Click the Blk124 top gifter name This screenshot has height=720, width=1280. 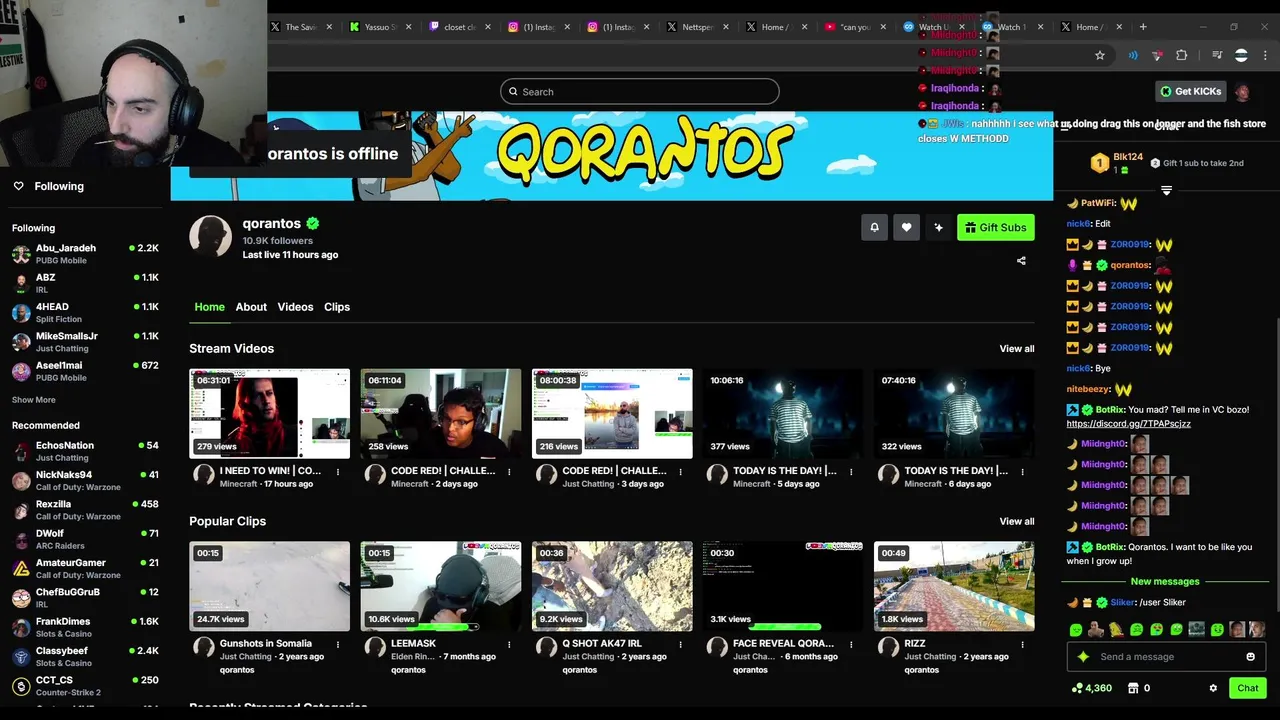(1128, 157)
